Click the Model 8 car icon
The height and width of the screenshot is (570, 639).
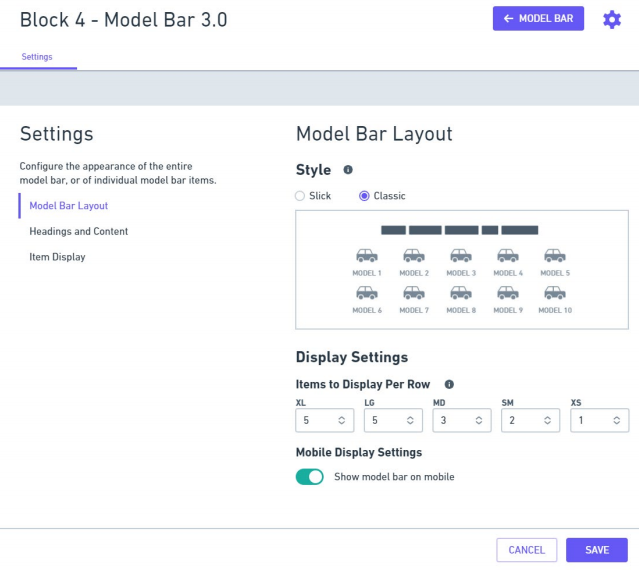point(460,293)
